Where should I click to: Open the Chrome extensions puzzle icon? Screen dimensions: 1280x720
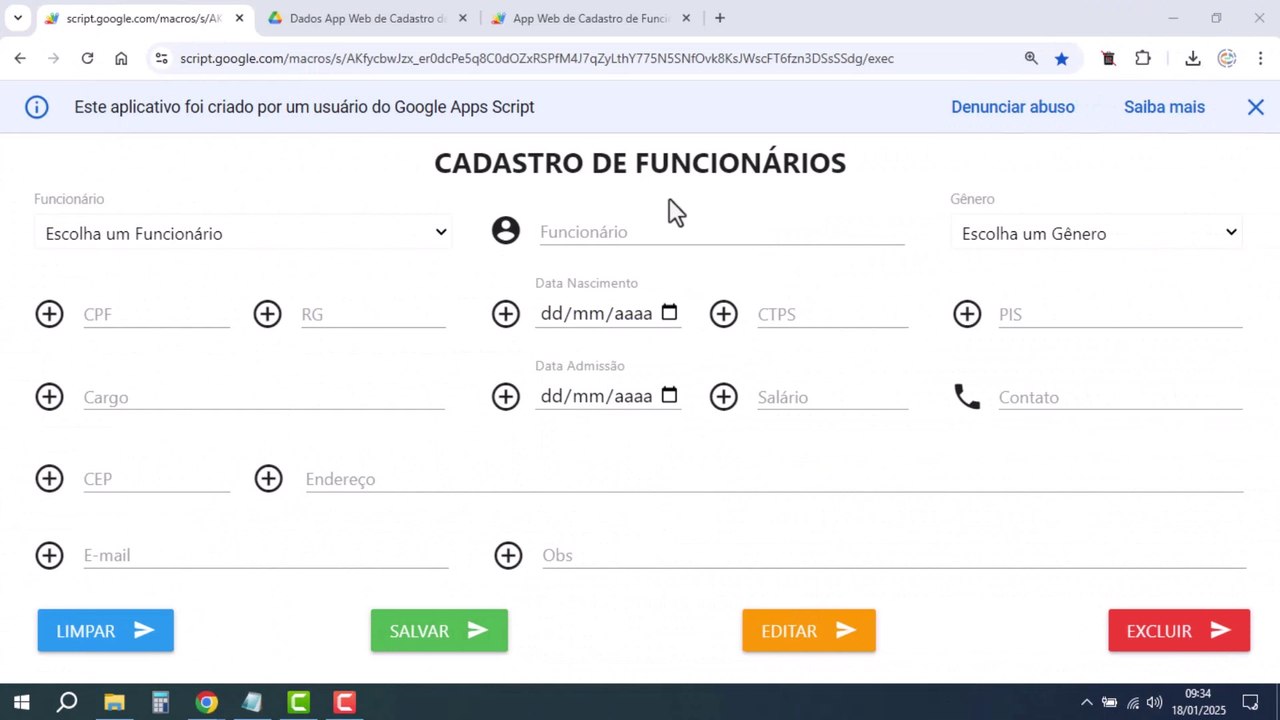[1143, 59]
